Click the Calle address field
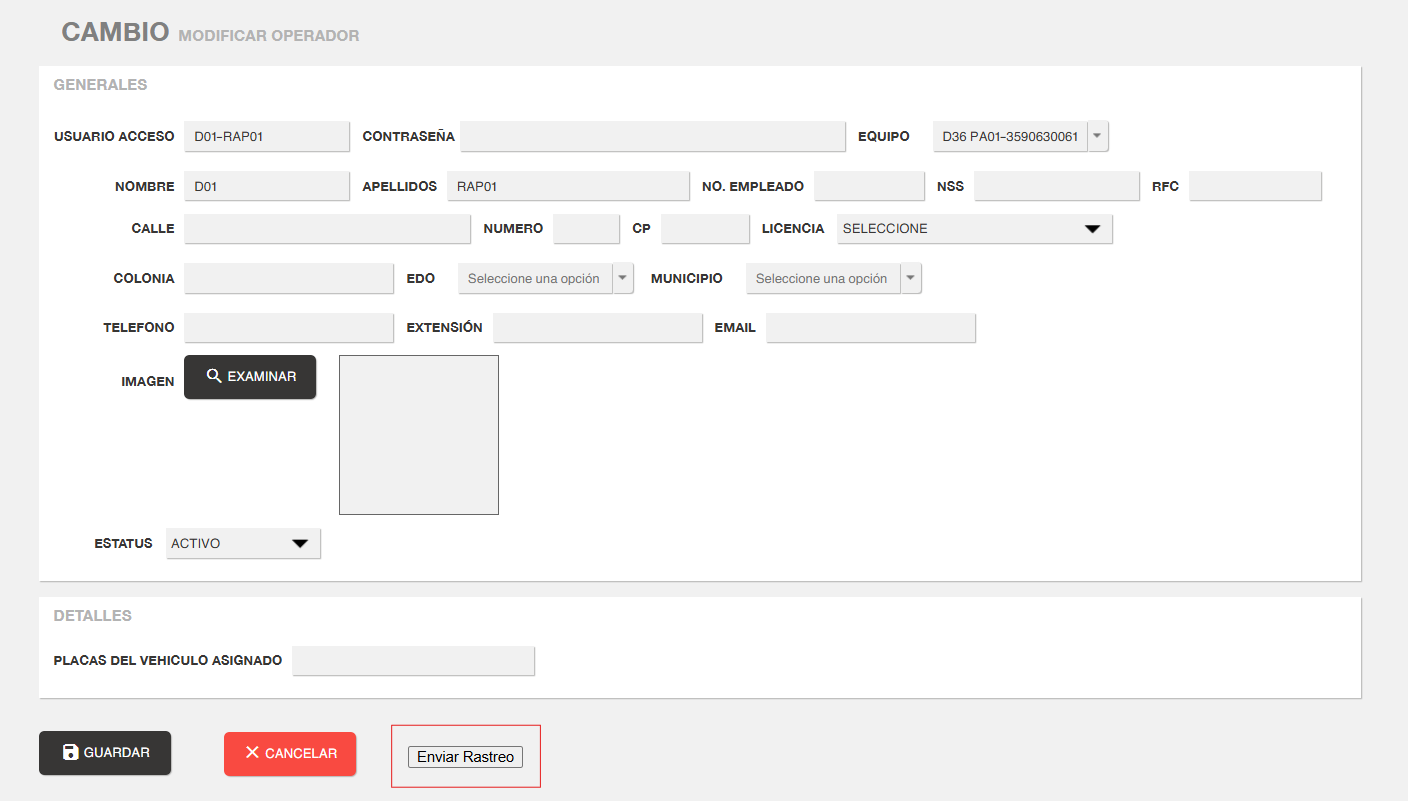This screenshot has width=1408, height=801. (327, 229)
